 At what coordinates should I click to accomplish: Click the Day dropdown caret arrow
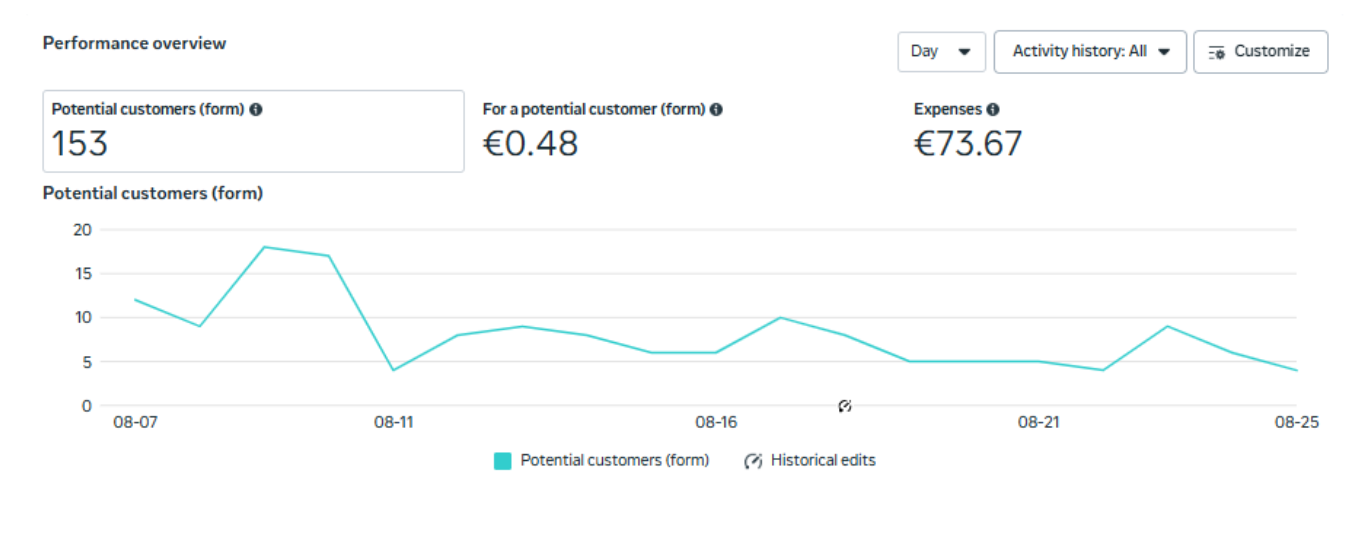click(964, 52)
